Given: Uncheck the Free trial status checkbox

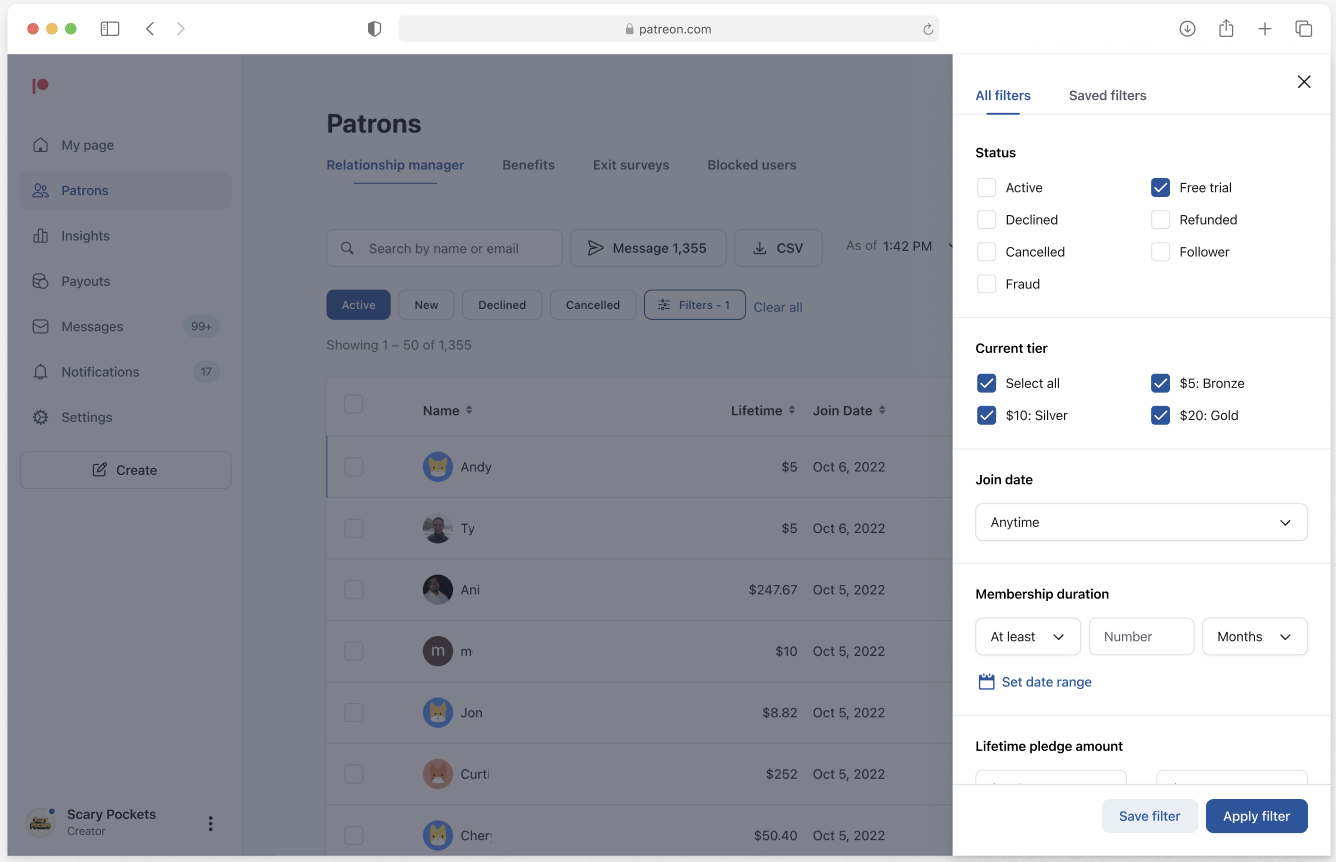Looking at the screenshot, I should click(x=1160, y=187).
